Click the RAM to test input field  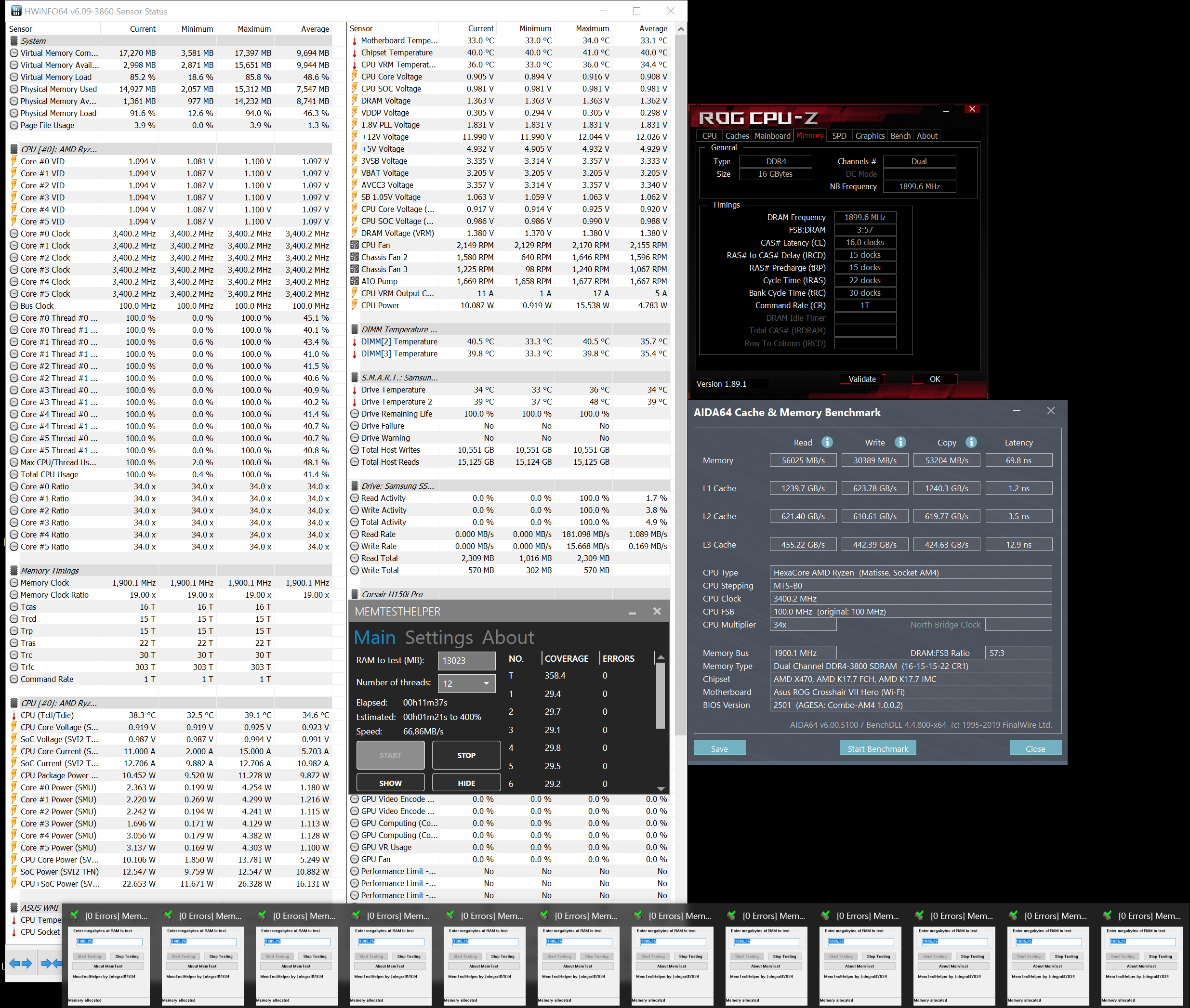pyautogui.click(x=466, y=661)
